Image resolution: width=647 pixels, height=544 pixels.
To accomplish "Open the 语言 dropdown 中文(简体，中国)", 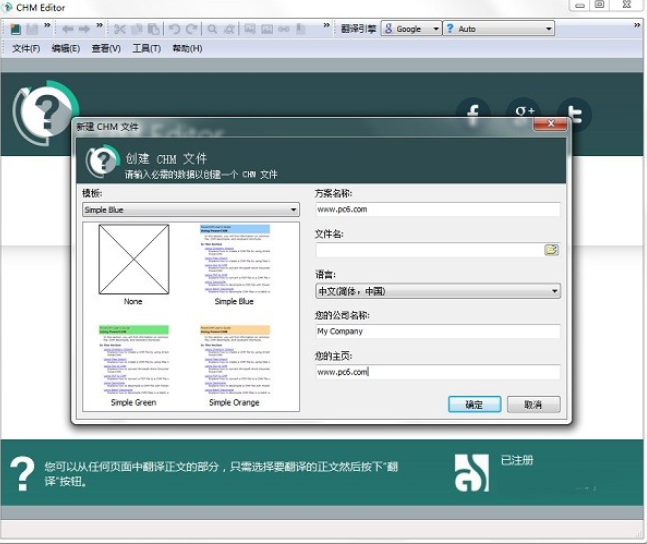I will pyautogui.click(x=438, y=291).
